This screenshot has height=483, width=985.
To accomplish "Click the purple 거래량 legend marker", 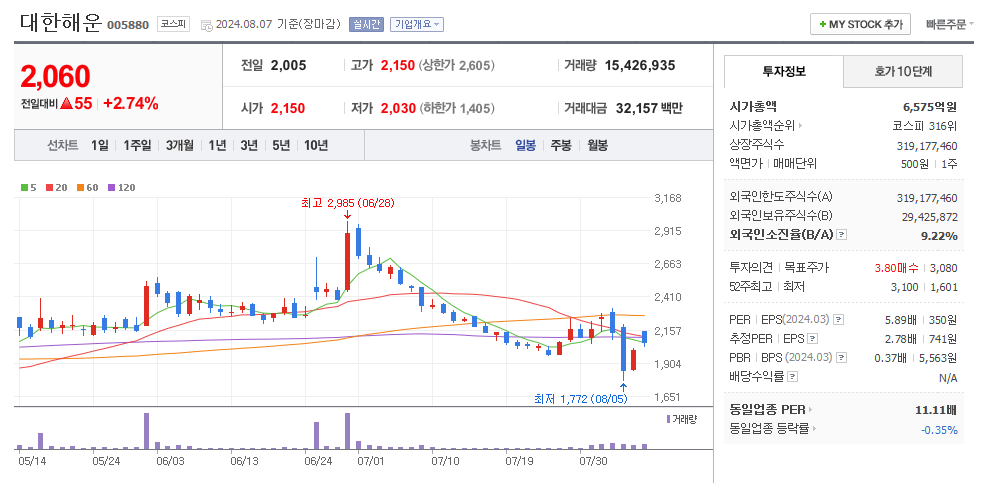I will click(668, 418).
